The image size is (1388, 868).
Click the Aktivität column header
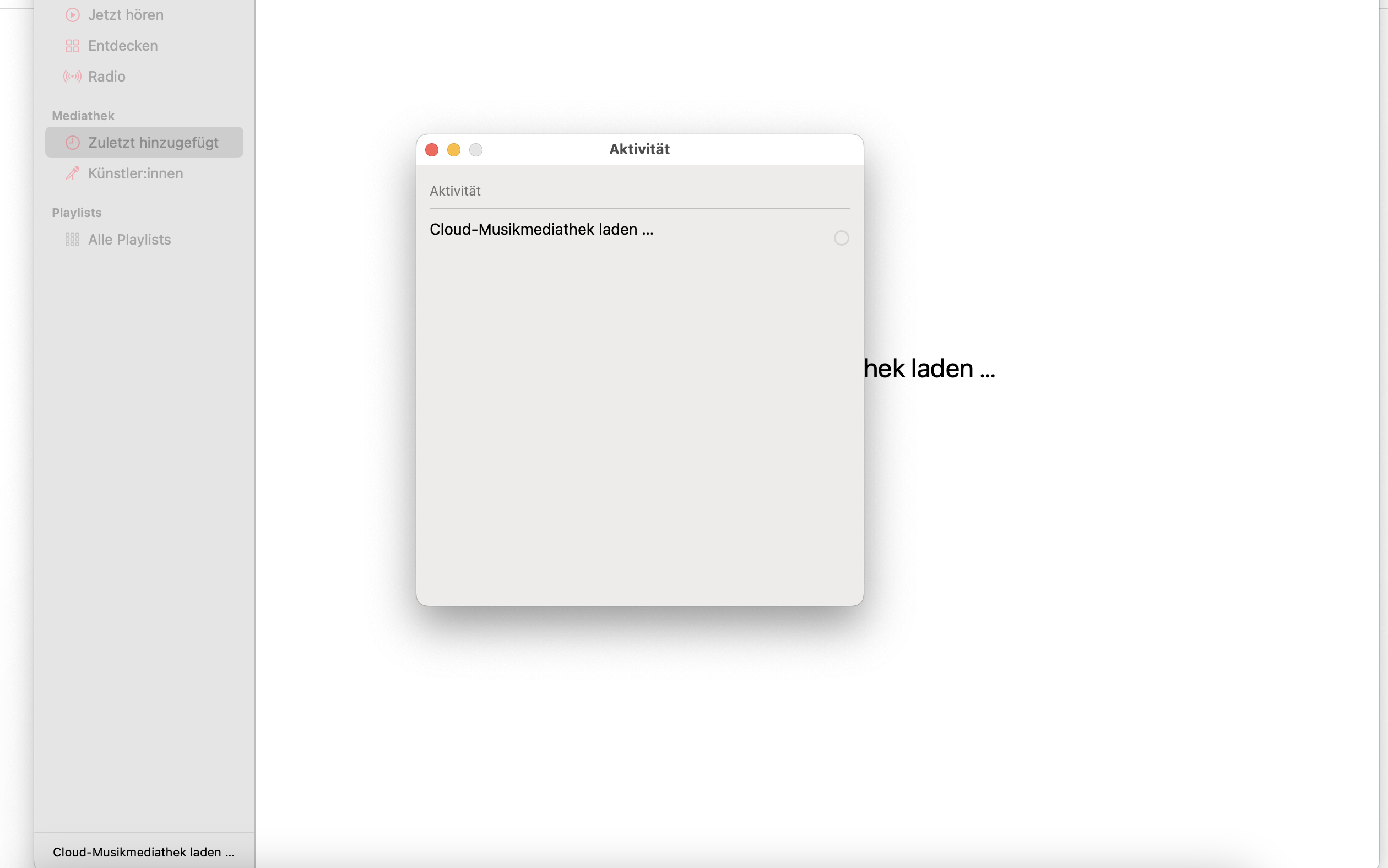tap(455, 191)
